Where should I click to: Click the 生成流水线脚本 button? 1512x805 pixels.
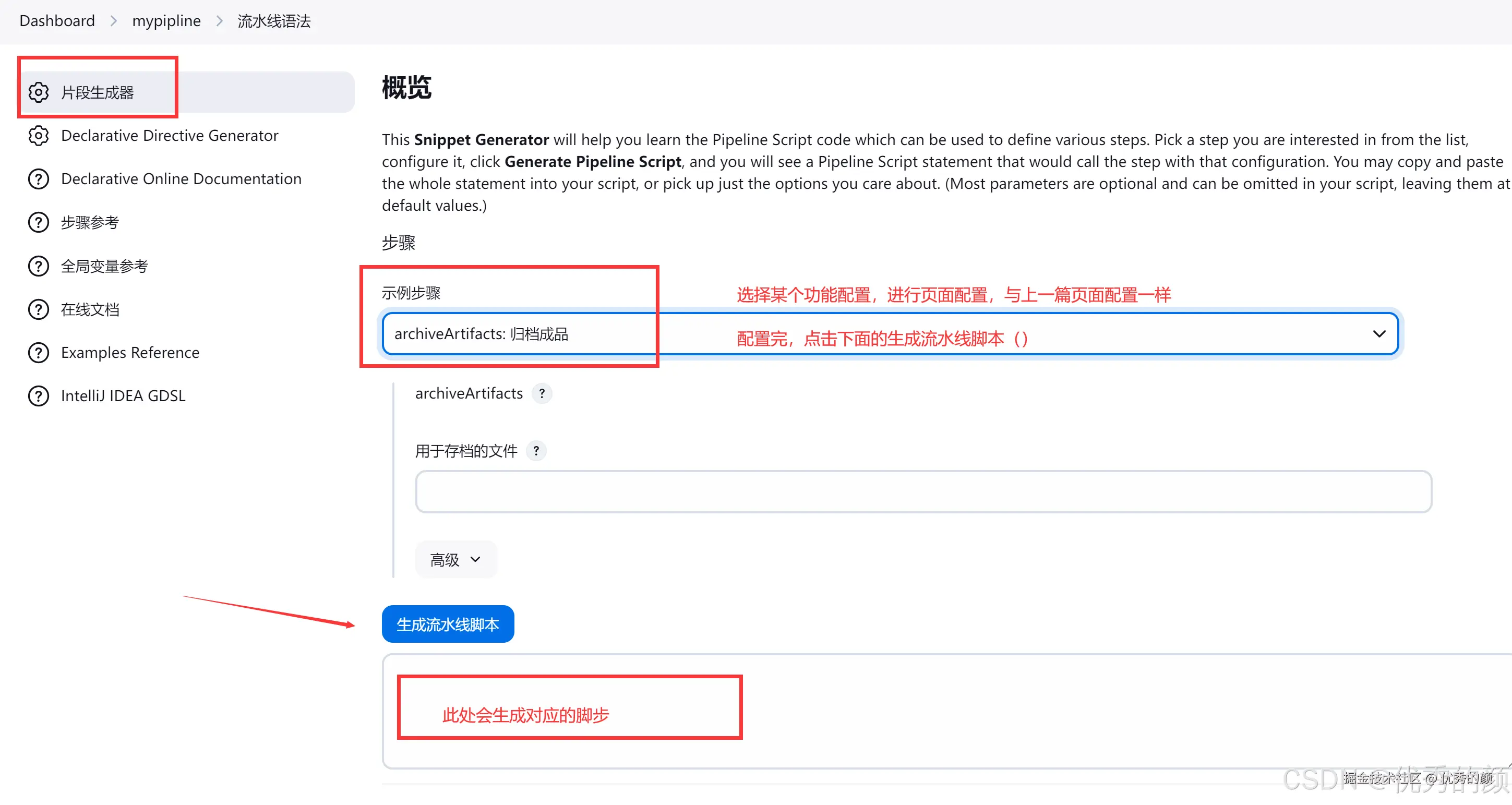(447, 623)
